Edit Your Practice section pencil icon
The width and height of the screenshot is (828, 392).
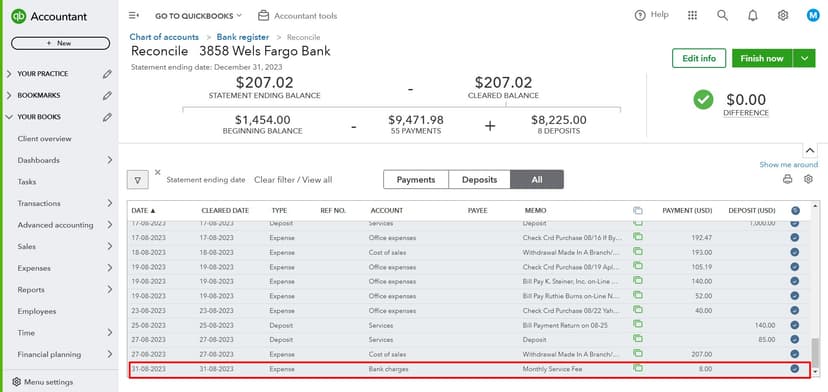click(107, 74)
